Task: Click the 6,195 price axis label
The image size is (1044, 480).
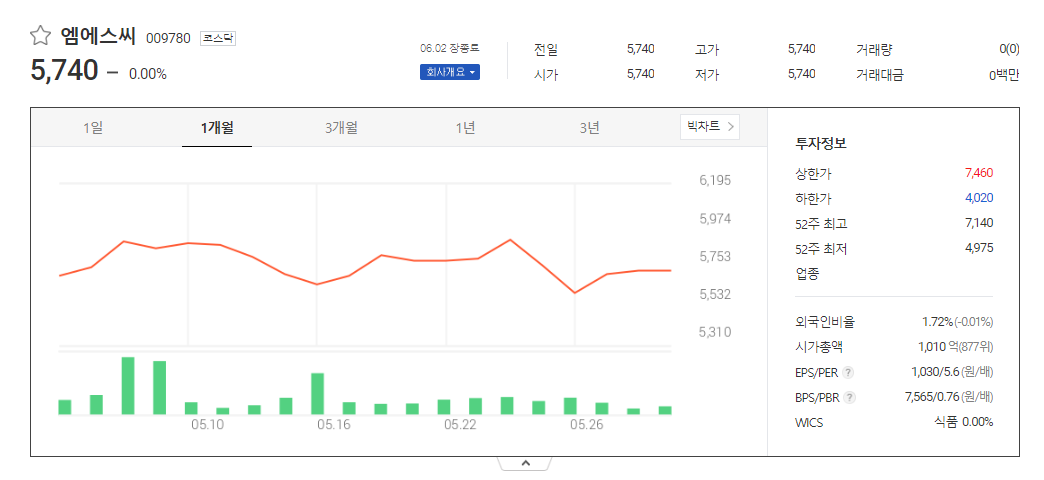Action: pos(715,180)
